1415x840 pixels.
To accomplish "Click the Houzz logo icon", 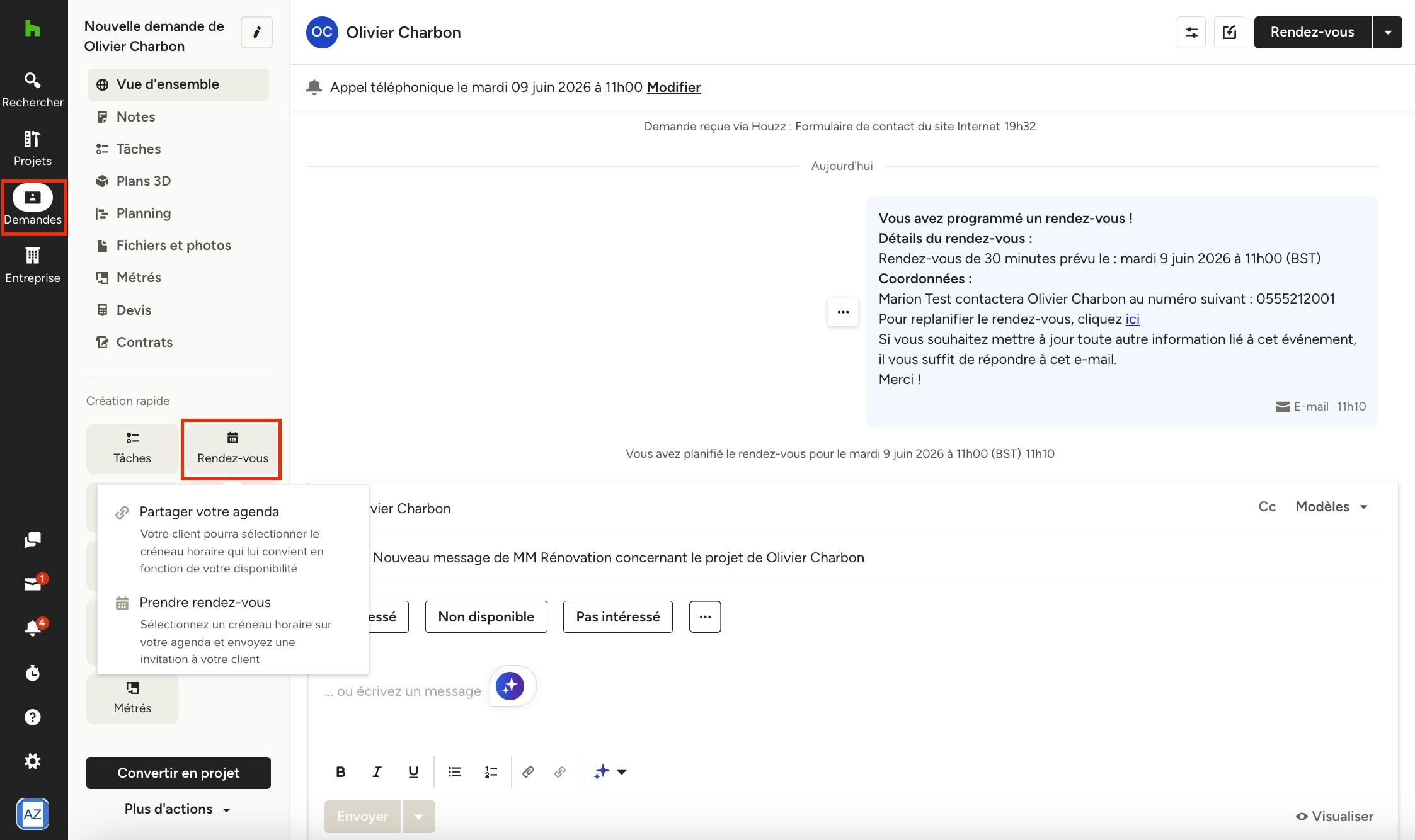I will 32,28.
